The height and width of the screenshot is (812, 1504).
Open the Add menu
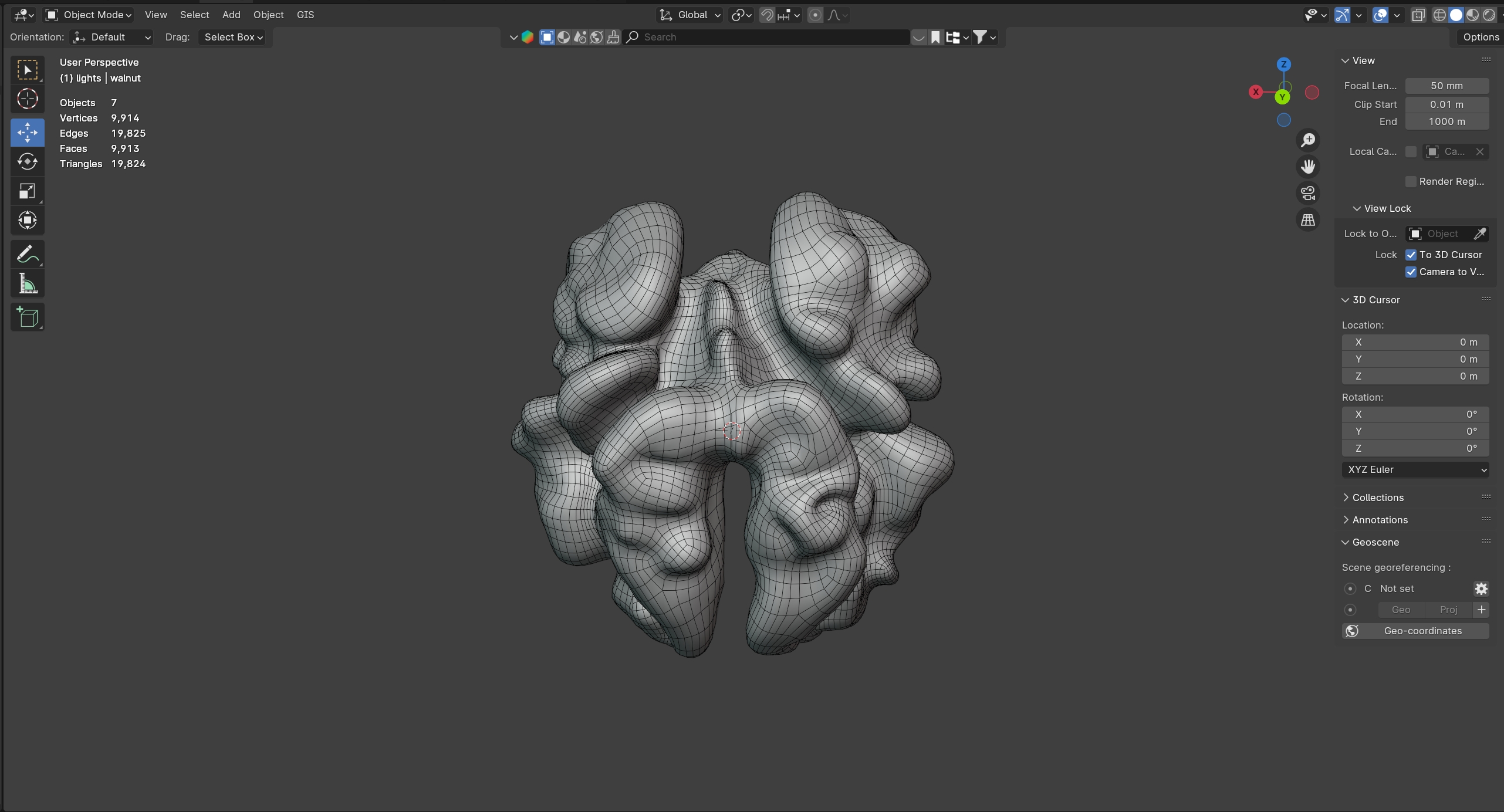coord(231,15)
